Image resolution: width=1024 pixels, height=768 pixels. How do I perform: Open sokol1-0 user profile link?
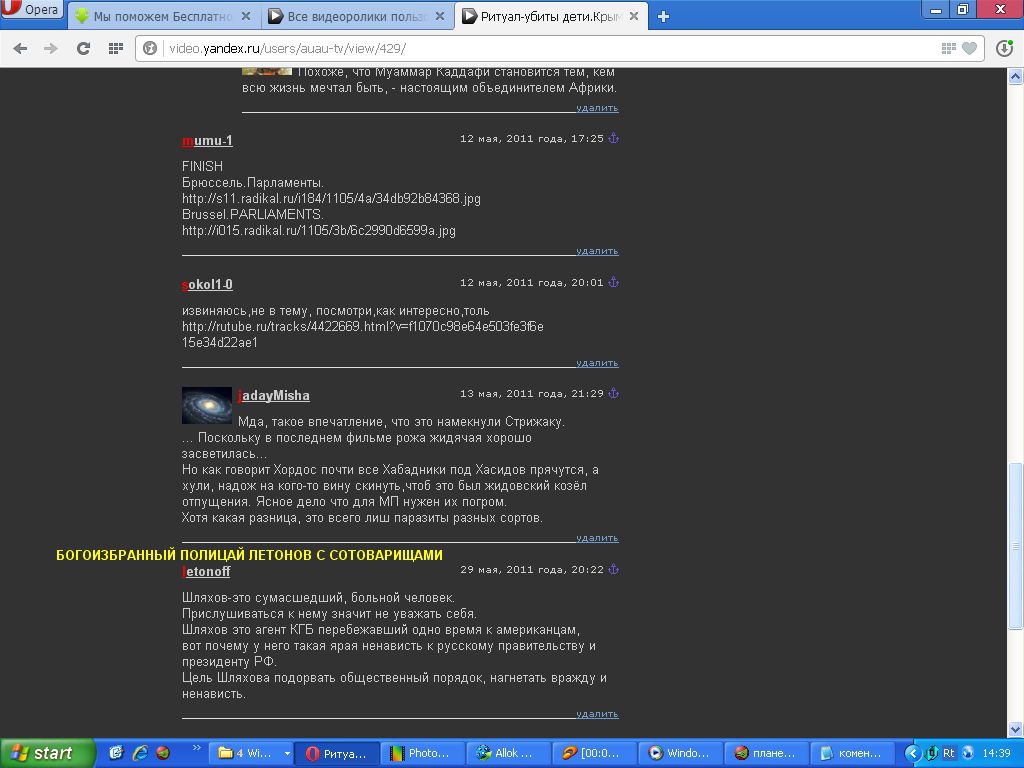tap(207, 285)
